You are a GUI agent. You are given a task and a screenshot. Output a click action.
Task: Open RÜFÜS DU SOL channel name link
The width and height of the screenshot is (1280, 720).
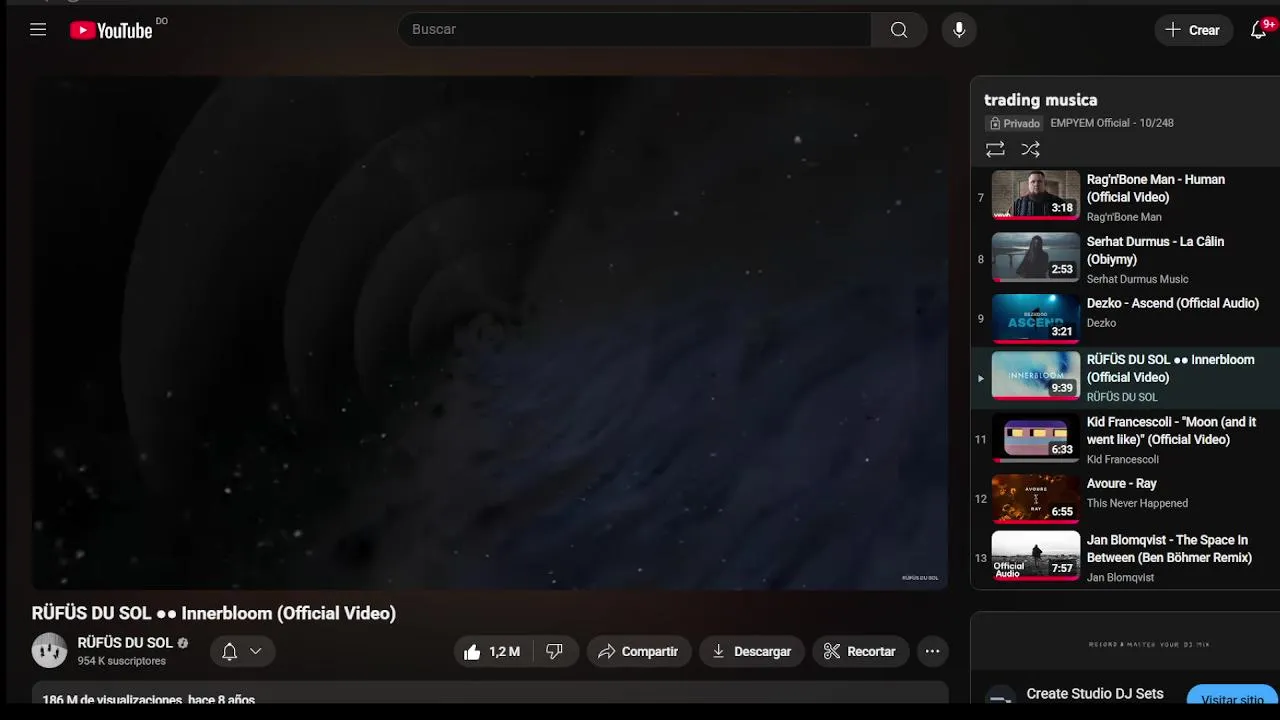click(x=125, y=643)
